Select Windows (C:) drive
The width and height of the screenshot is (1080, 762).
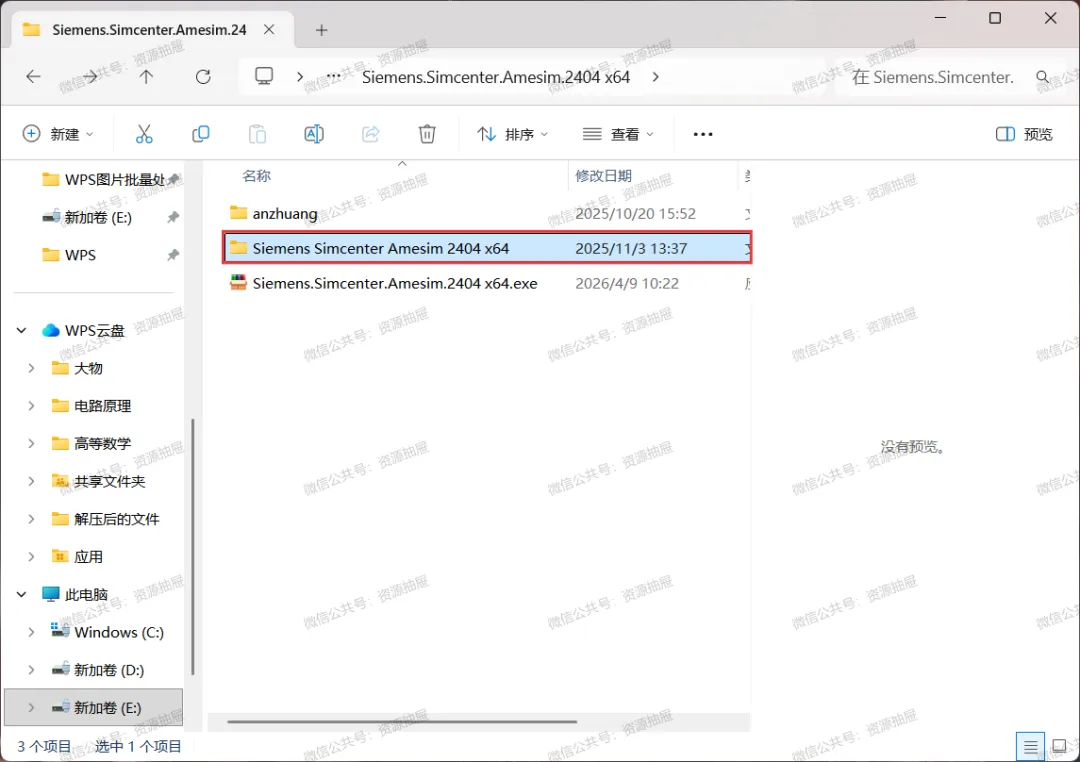[x=107, y=632]
